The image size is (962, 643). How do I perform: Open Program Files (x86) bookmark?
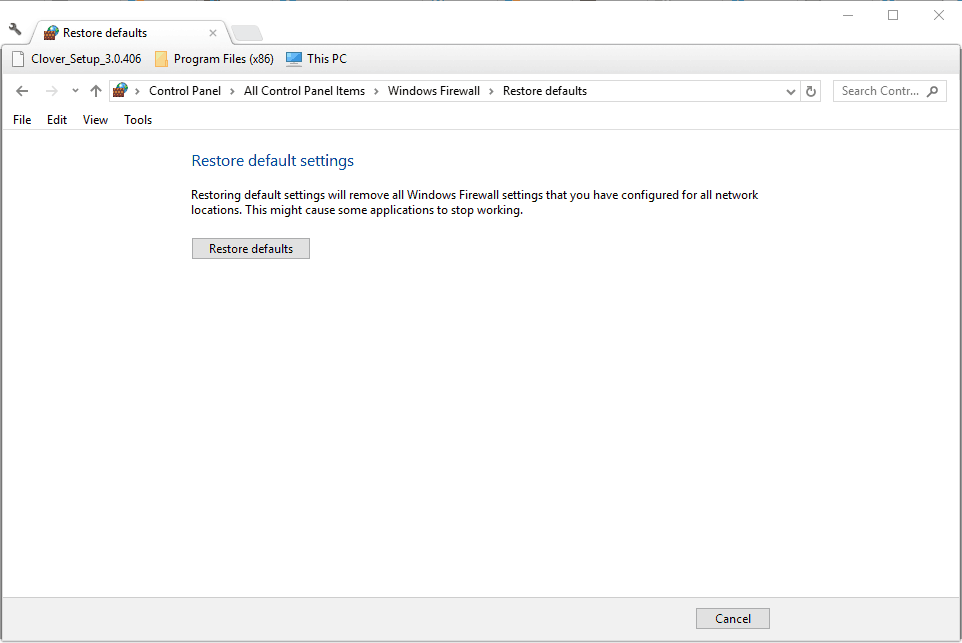pyautogui.click(x=214, y=59)
